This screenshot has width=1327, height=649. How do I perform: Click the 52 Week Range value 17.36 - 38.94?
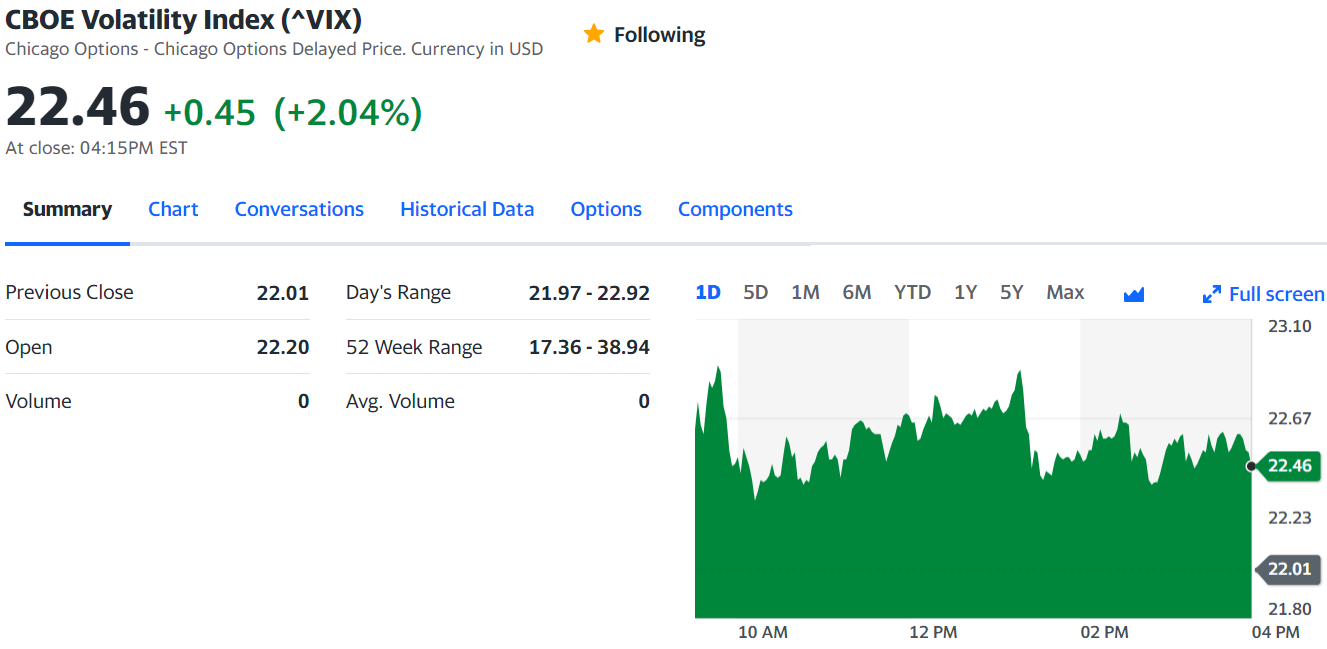point(589,347)
